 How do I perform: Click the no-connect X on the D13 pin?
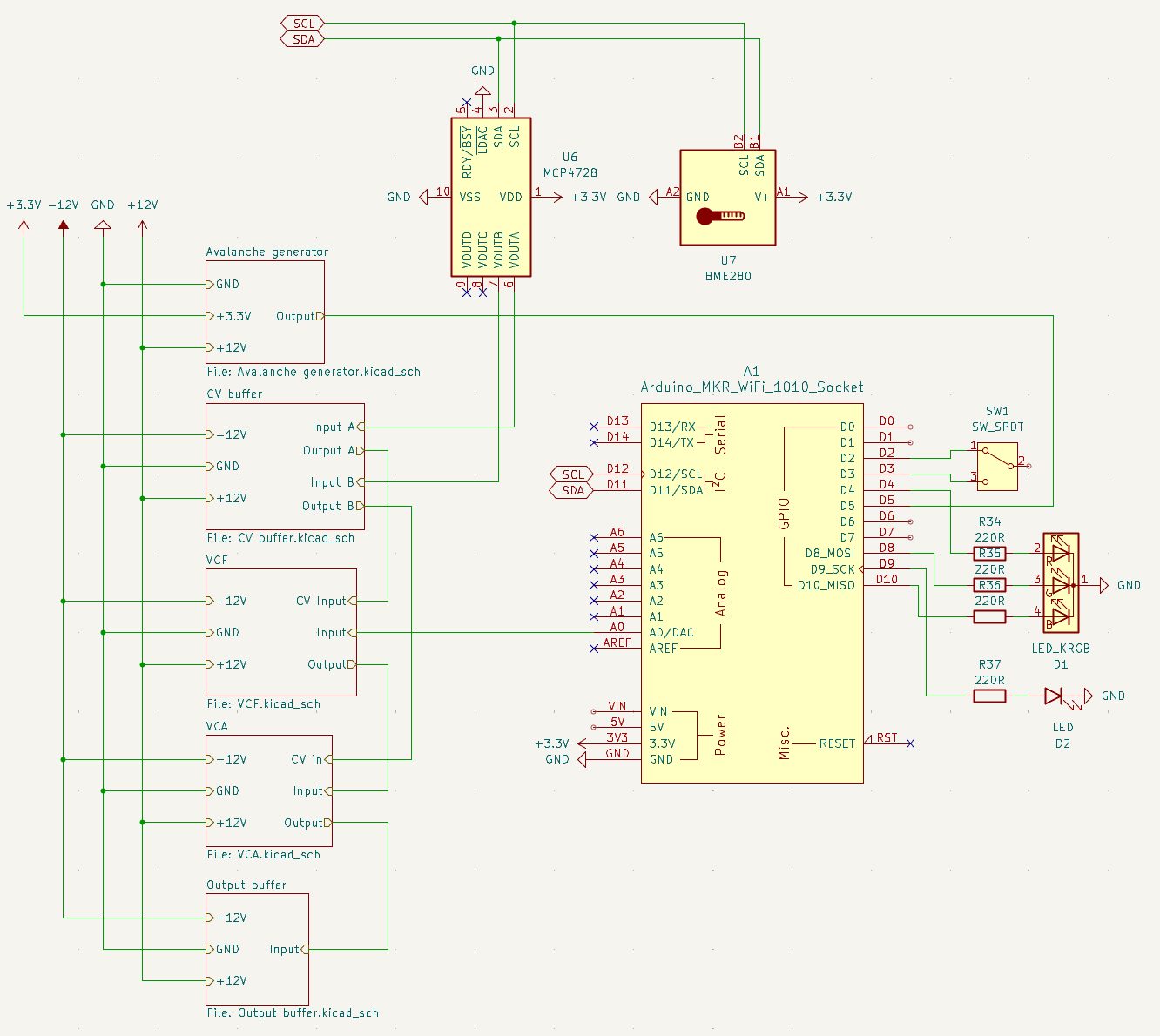[x=593, y=427]
